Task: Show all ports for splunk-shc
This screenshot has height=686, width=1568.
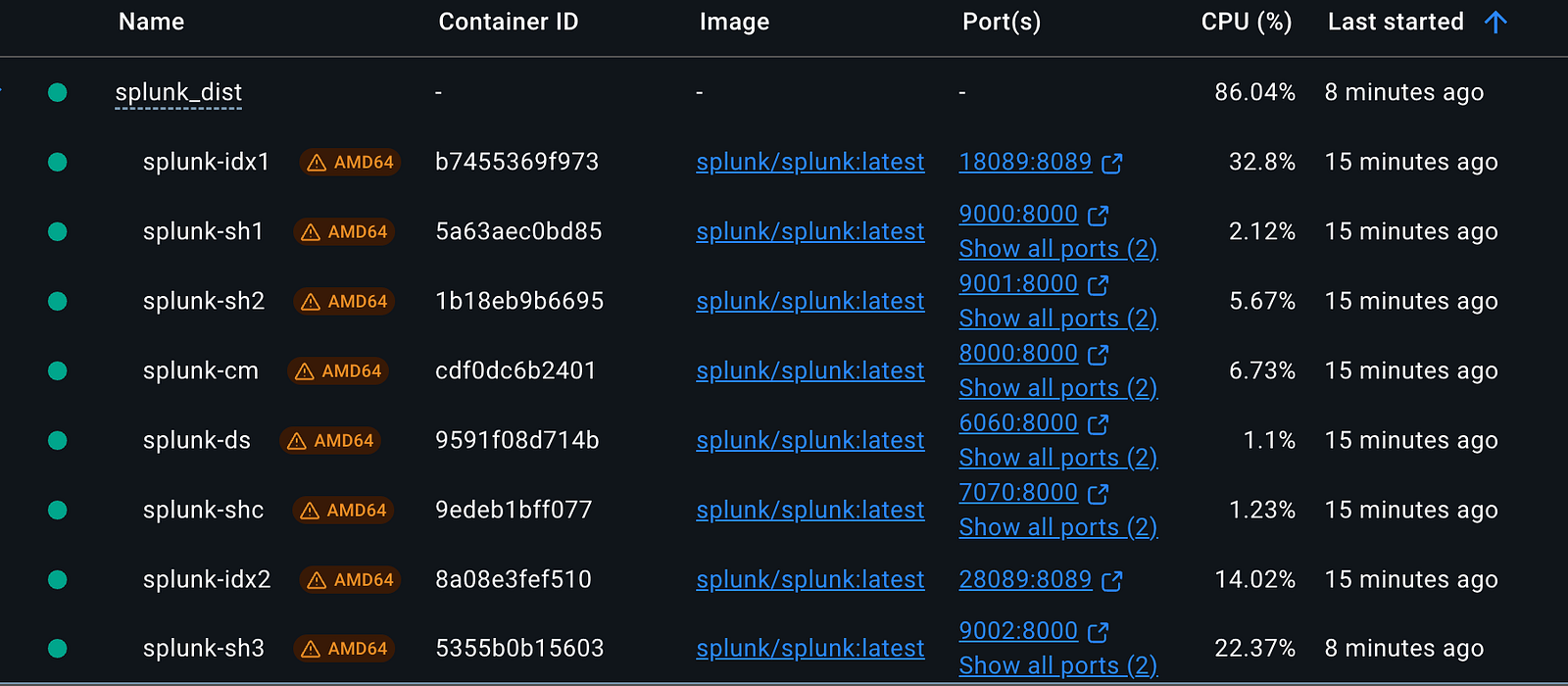Action: (1057, 527)
